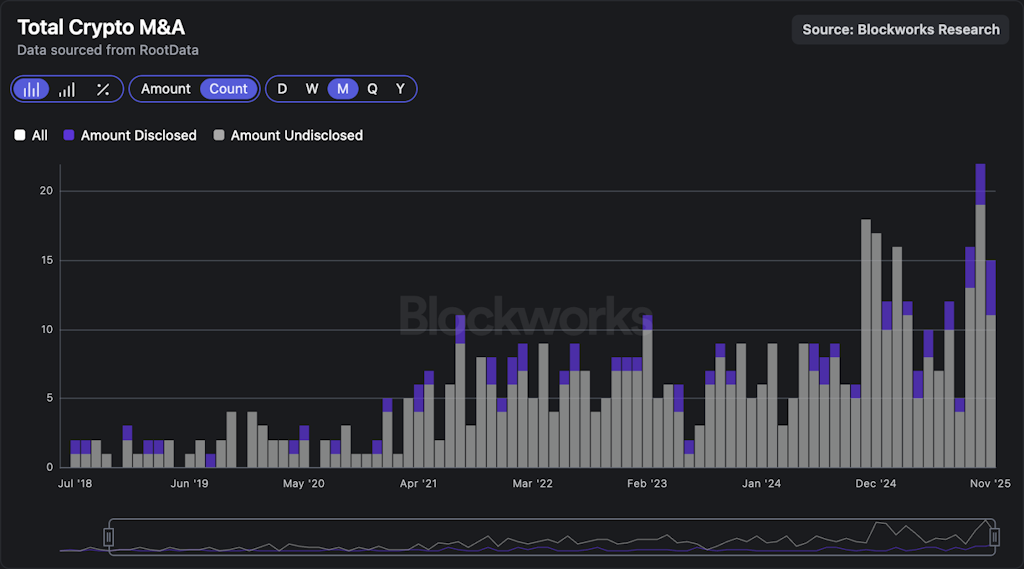1024x569 pixels.
Task: Click inside the timeline range slider track
Action: point(550,538)
